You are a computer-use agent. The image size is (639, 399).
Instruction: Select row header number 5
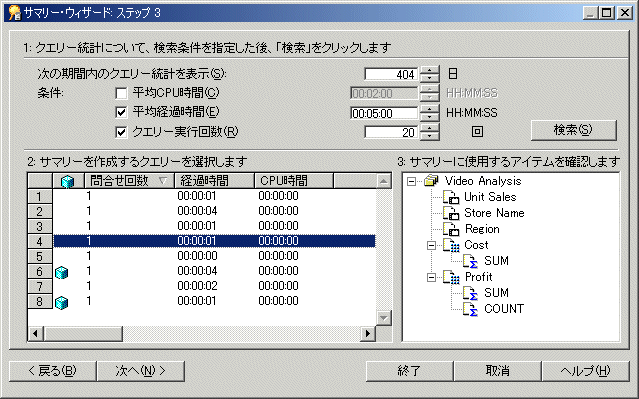40,256
